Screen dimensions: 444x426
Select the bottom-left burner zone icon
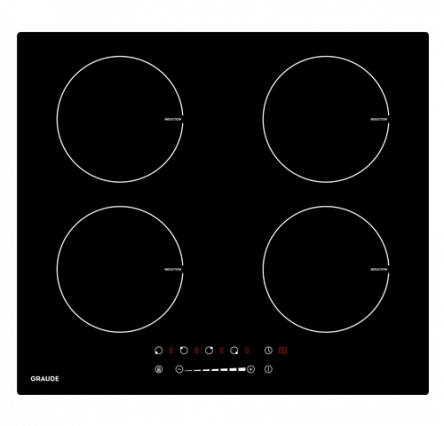coord(159,350)
